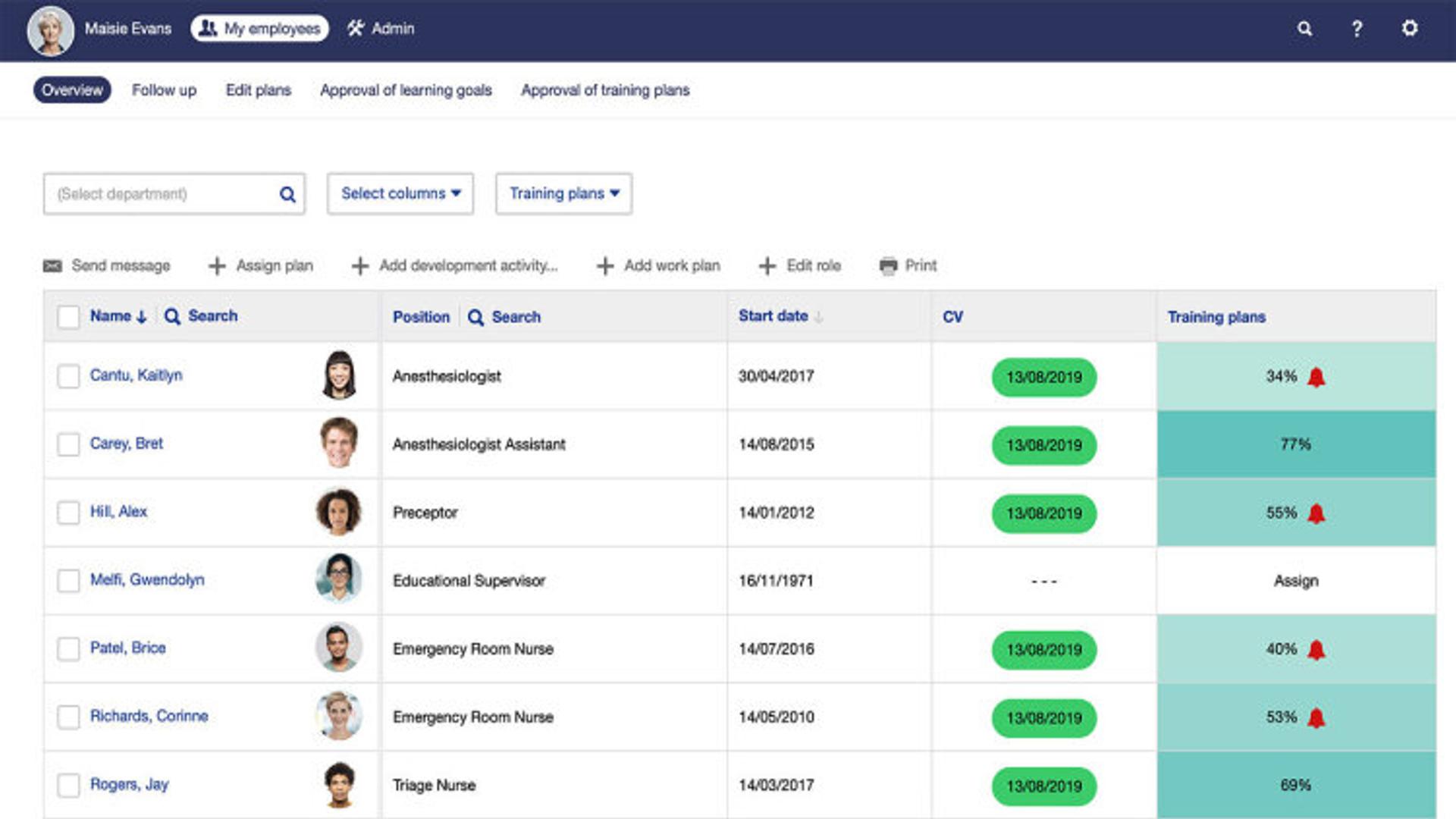Click the red bell alert beside 34%
The width and height of the screenshot is (1456, 819).
pyautogui.click(x=1316, y=377)
